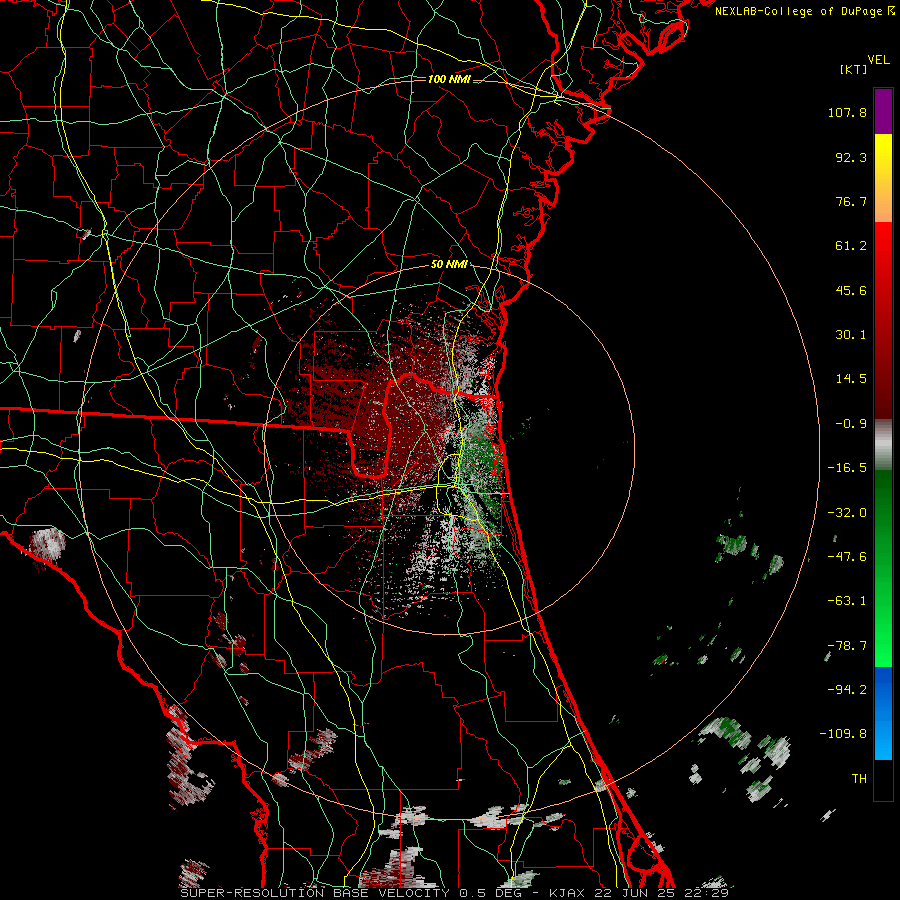
Task: Select the -109.8 knot scale value
Action: (x=844, y=734)
